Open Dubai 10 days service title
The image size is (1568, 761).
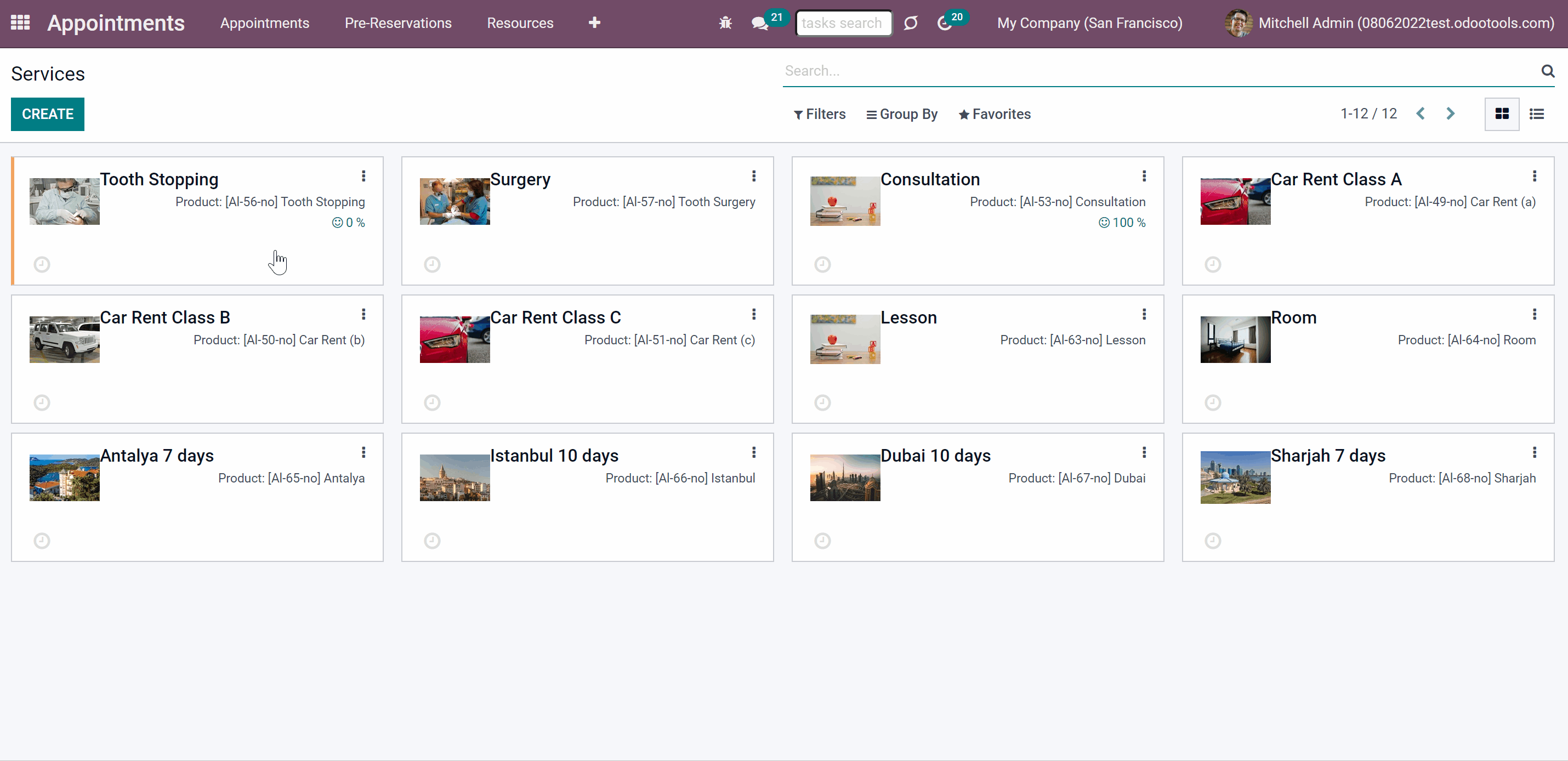(x=935, y=456)
